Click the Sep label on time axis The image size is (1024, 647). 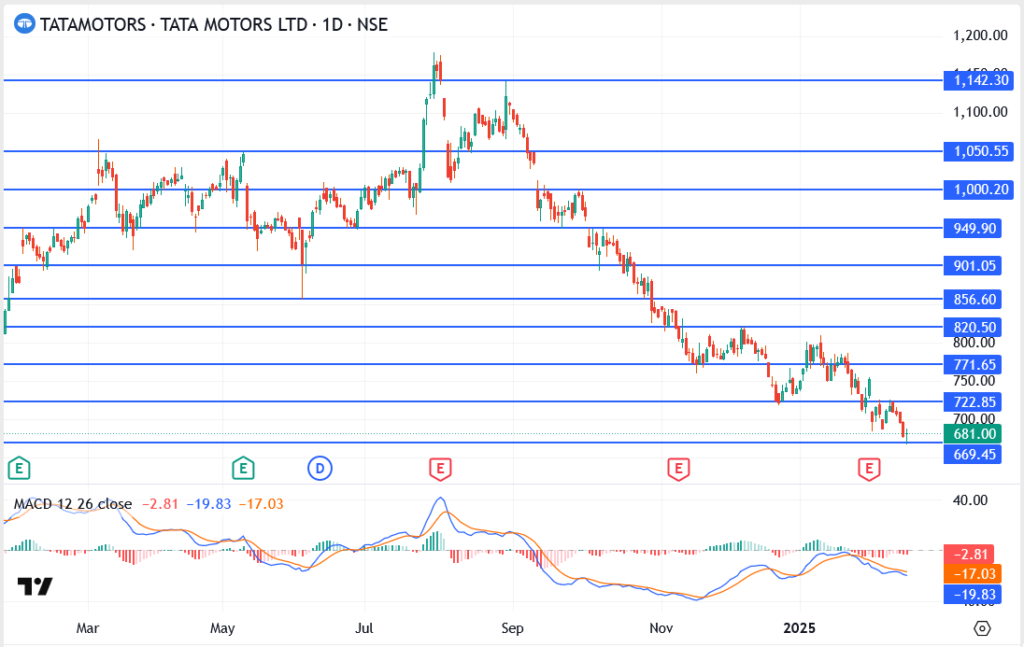[x=512, y=629]
